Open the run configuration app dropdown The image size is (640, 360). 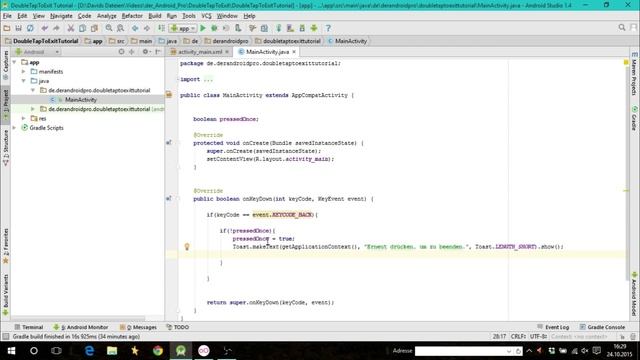click(183, 28)
